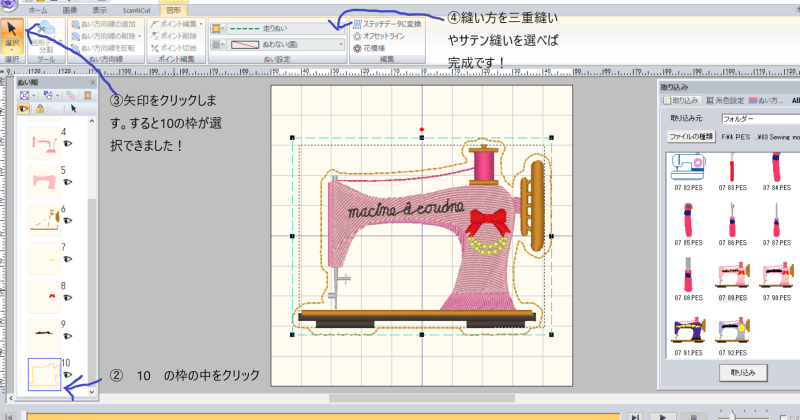The image size is (800, 420).
Task: Click the shape data split scissors tool
Action: tap(46, 38)
